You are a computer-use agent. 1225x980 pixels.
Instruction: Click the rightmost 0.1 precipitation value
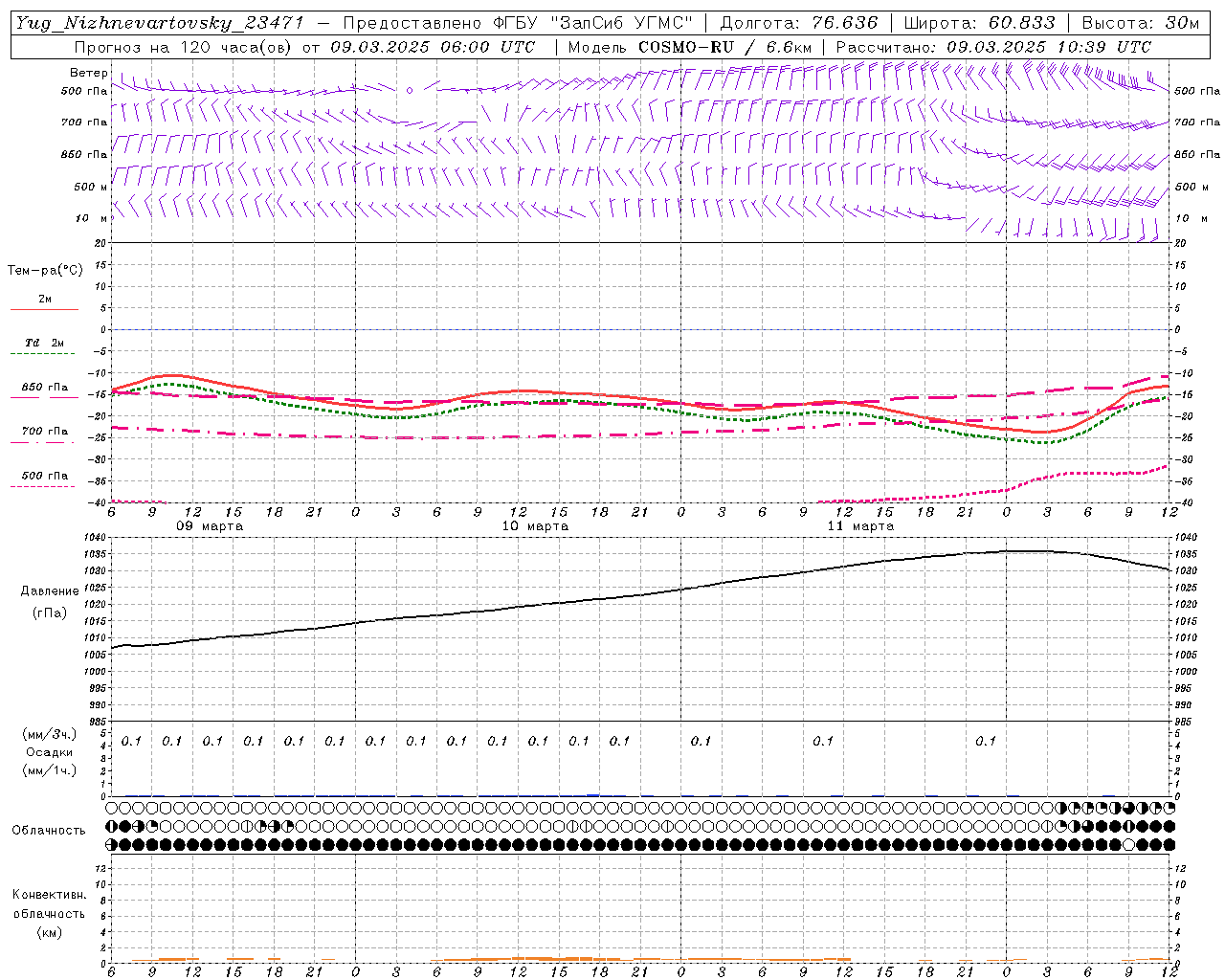(986, 741)
